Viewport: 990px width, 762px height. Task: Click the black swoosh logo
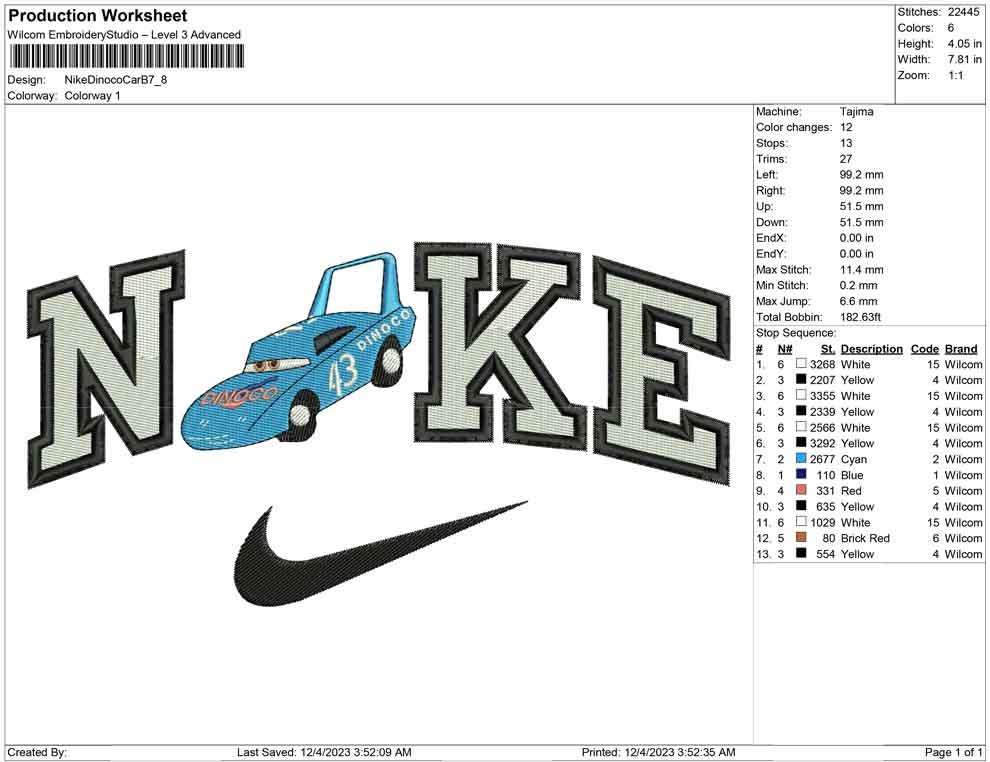(379, 555)
